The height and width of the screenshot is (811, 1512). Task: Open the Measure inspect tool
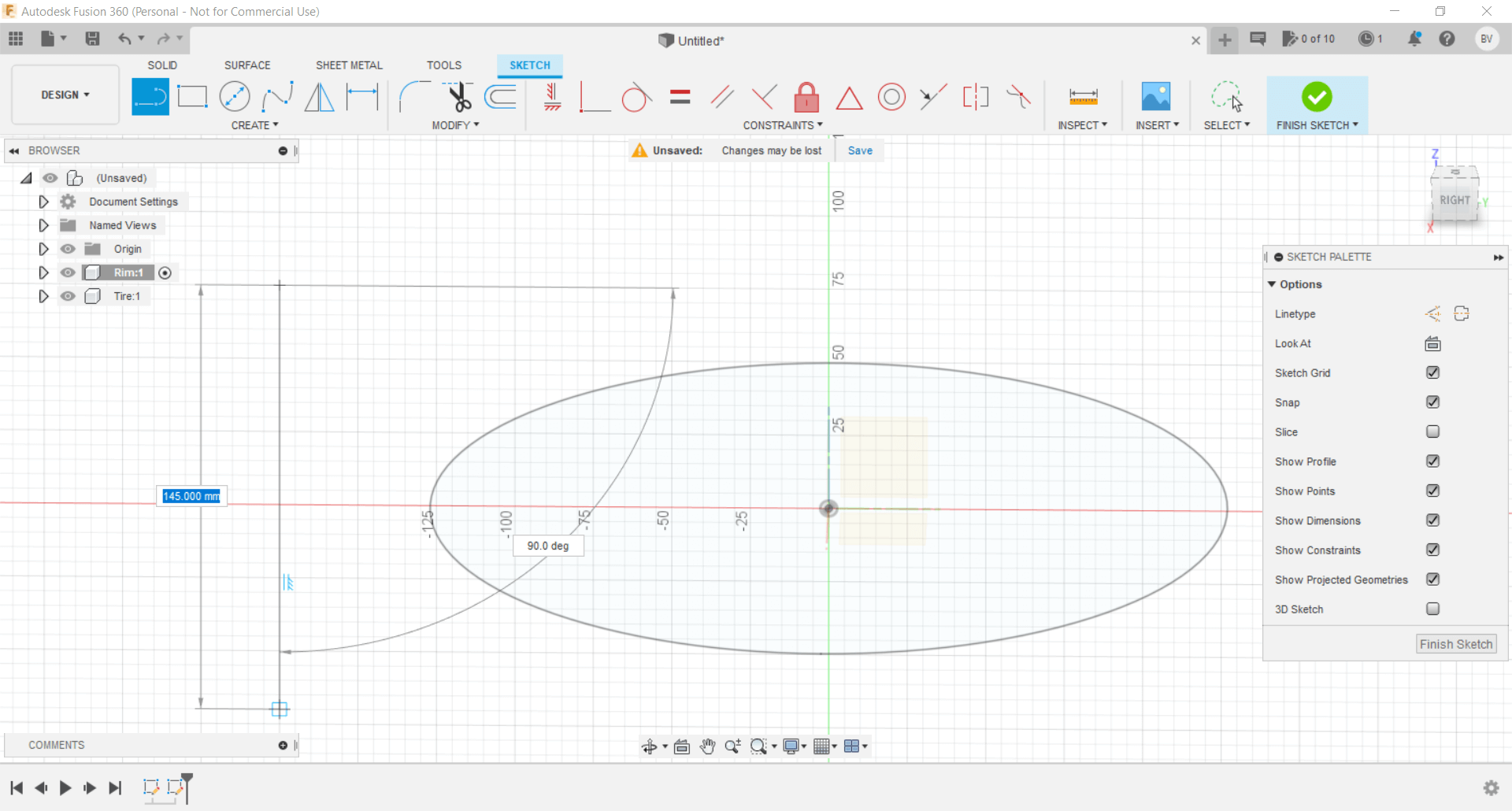(x=1083, y=97)
